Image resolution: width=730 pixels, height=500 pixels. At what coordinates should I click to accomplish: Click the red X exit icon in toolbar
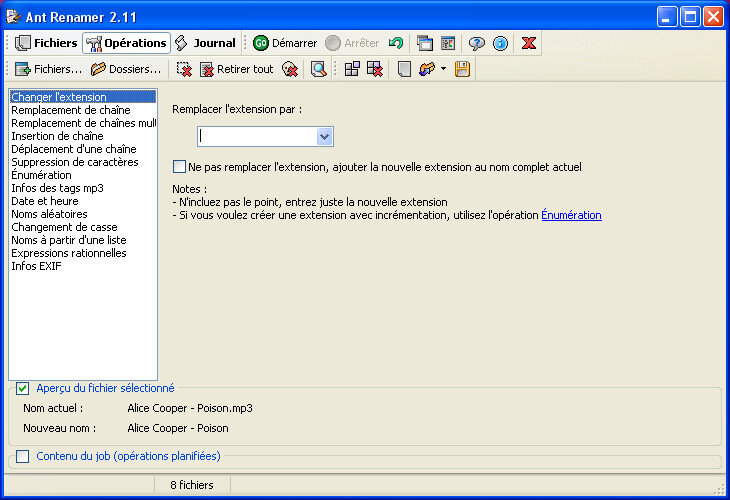point(529,43)
